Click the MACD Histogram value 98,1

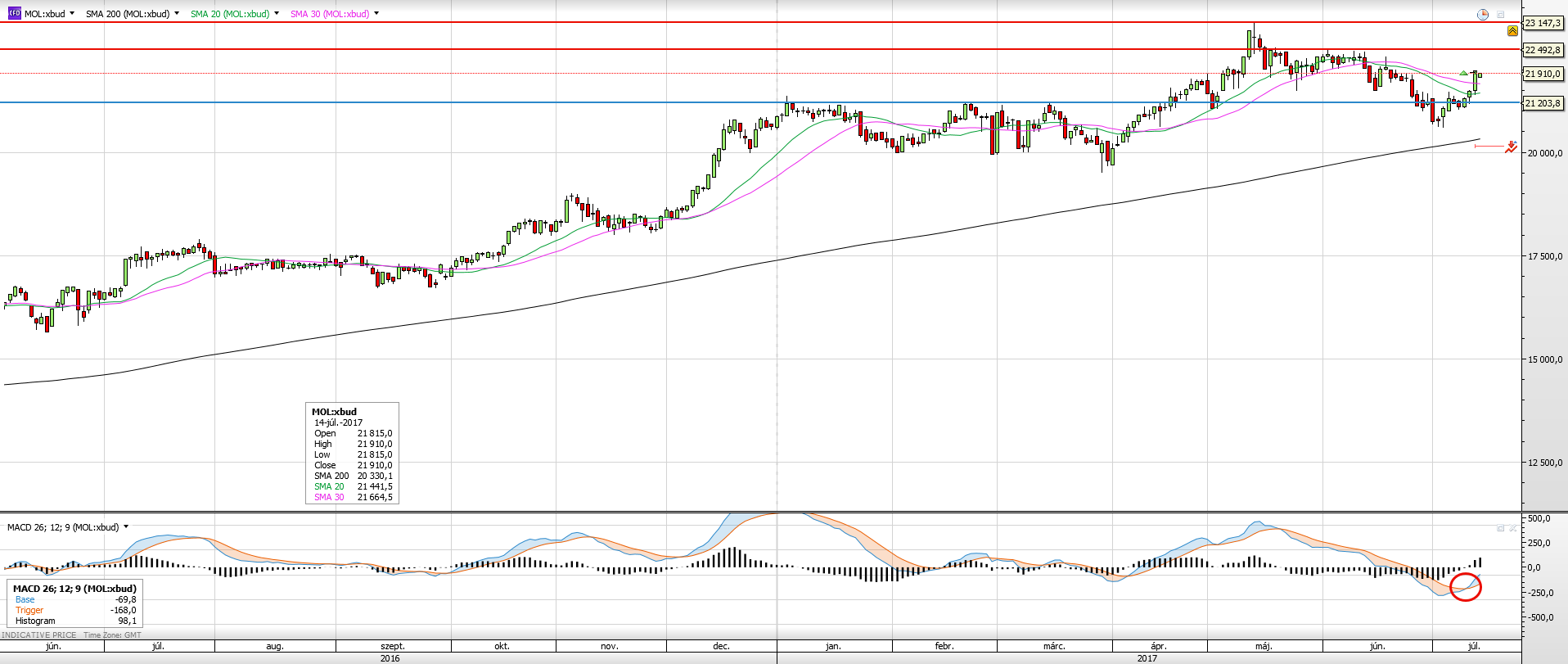[x=128, y=621]
